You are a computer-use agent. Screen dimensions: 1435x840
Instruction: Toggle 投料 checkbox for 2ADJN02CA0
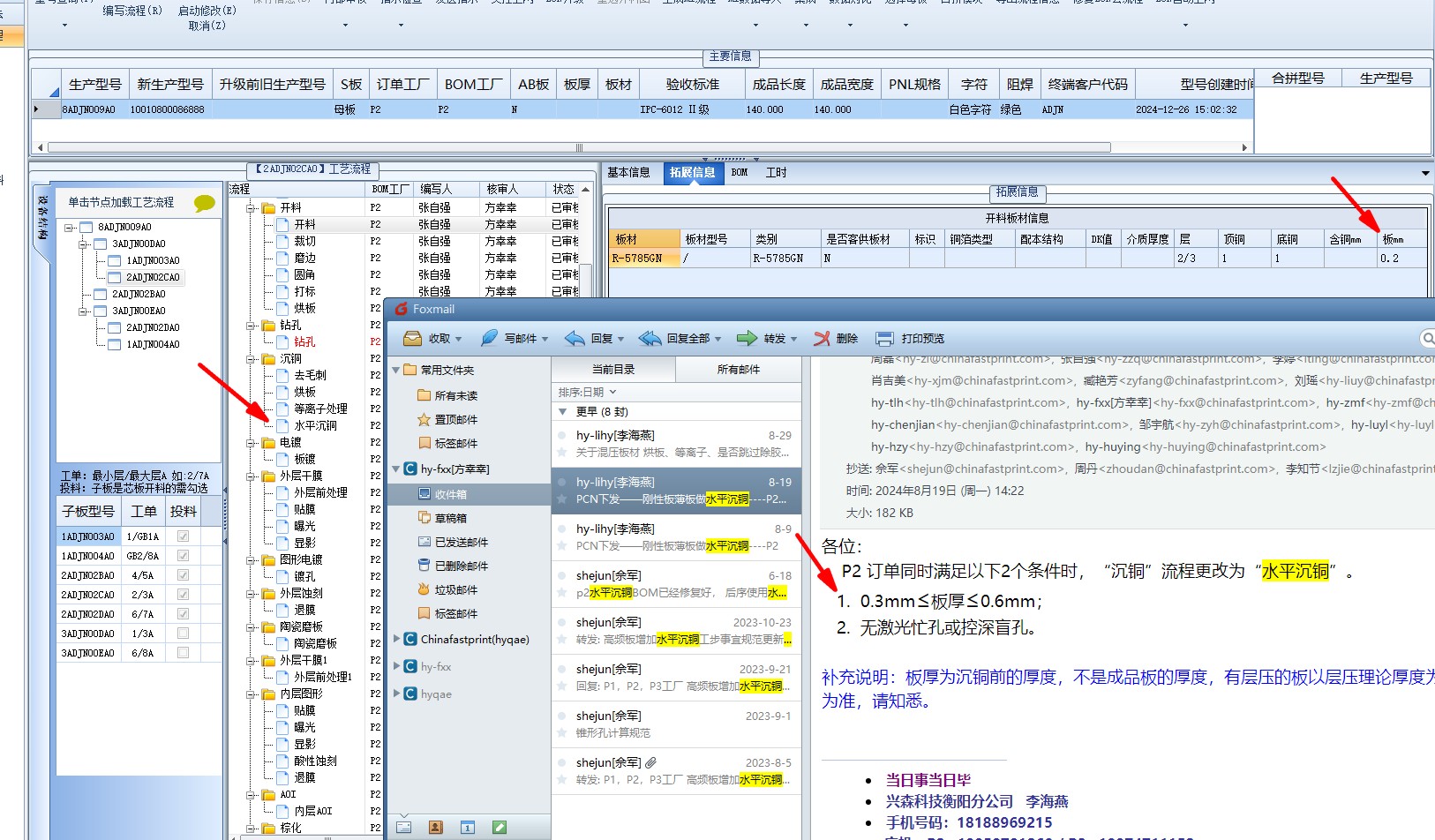183,595
